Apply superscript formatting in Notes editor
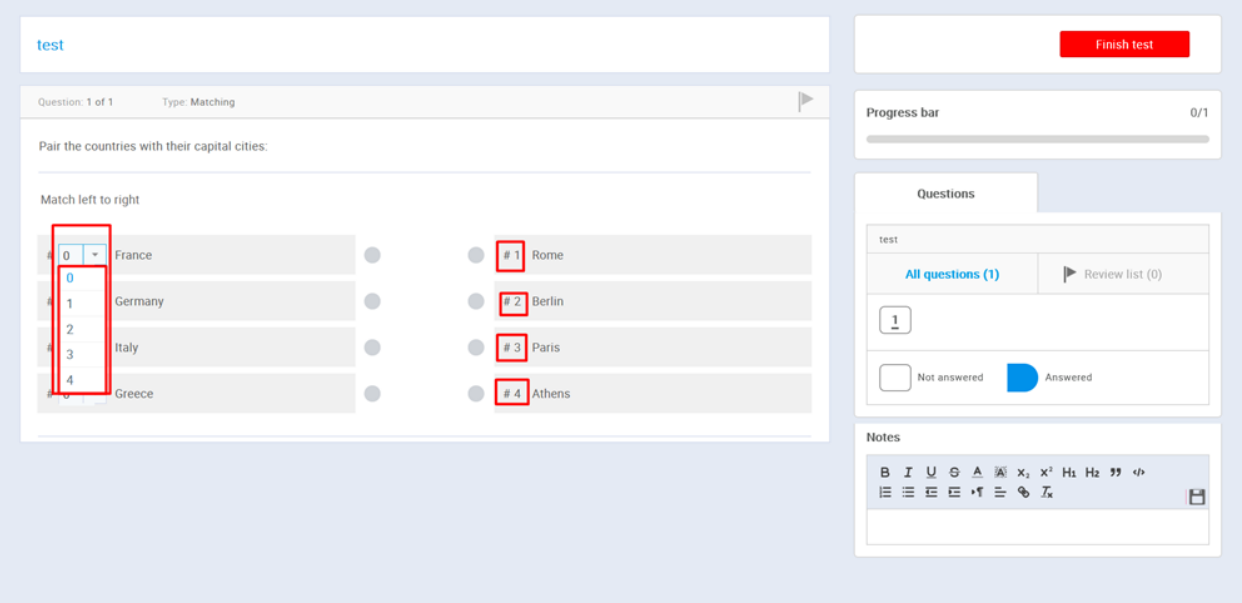 click(x=1044, y=471)
